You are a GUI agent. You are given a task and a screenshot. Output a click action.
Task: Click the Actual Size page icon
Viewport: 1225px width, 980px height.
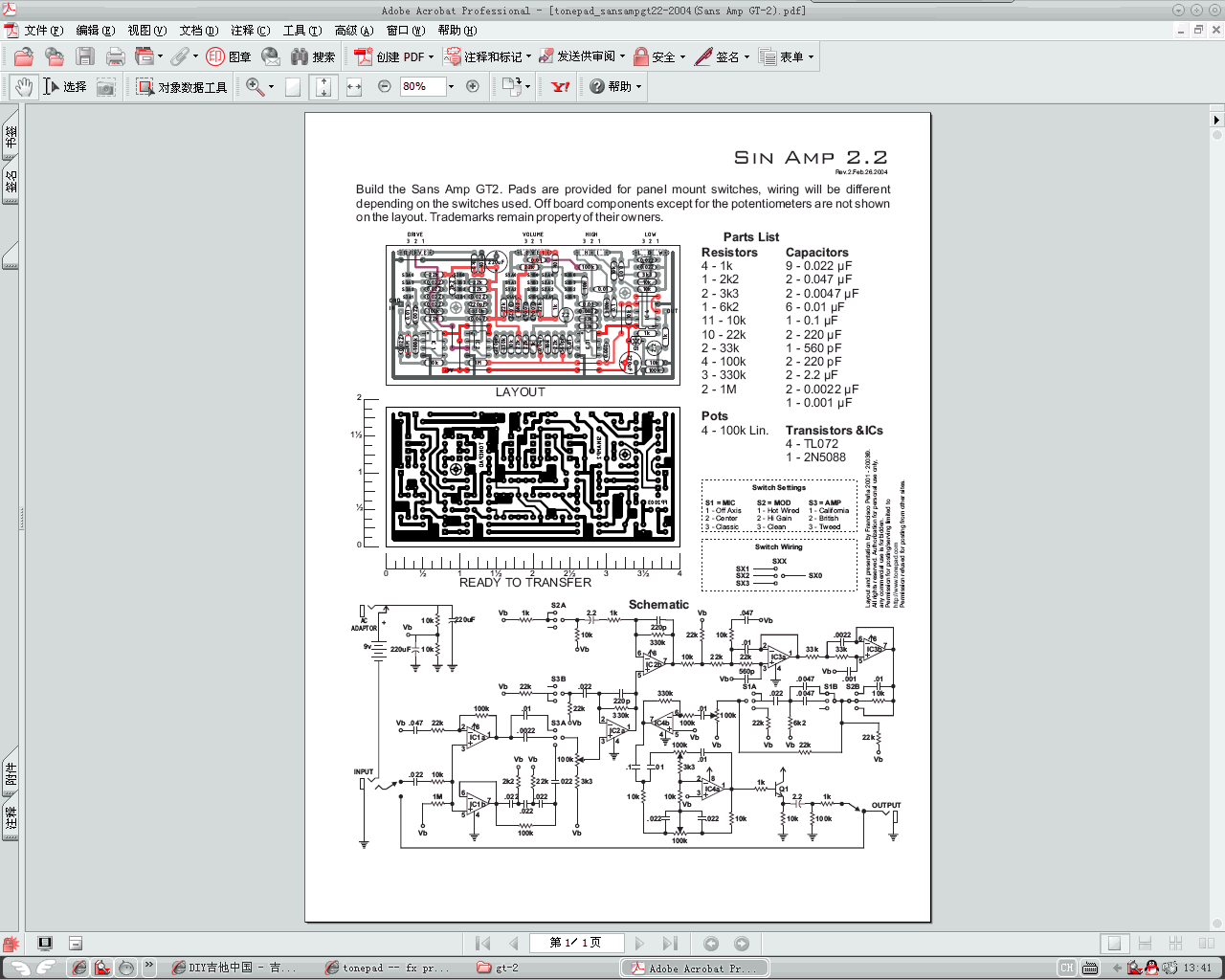[293, 87]
